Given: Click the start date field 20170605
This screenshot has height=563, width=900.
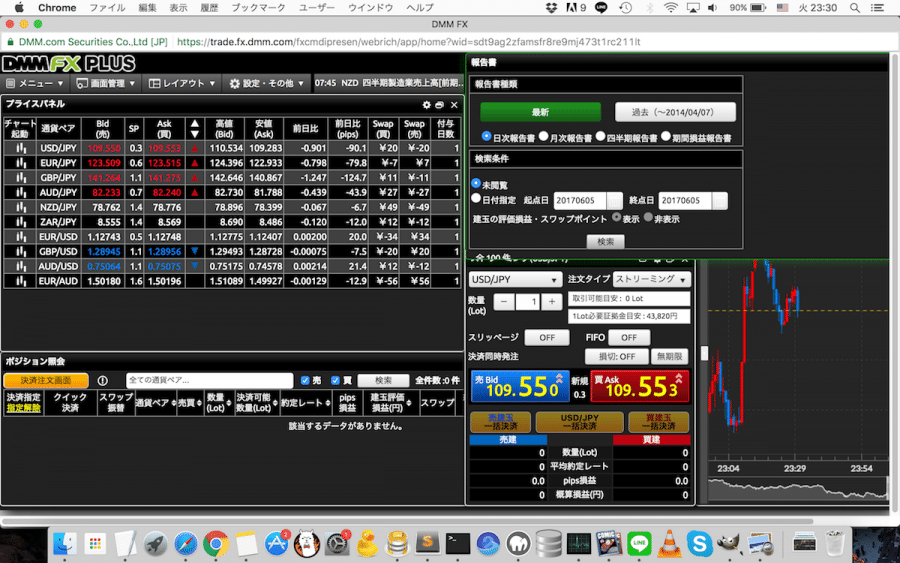Looking at the screenshot, I should pos(580,200).
